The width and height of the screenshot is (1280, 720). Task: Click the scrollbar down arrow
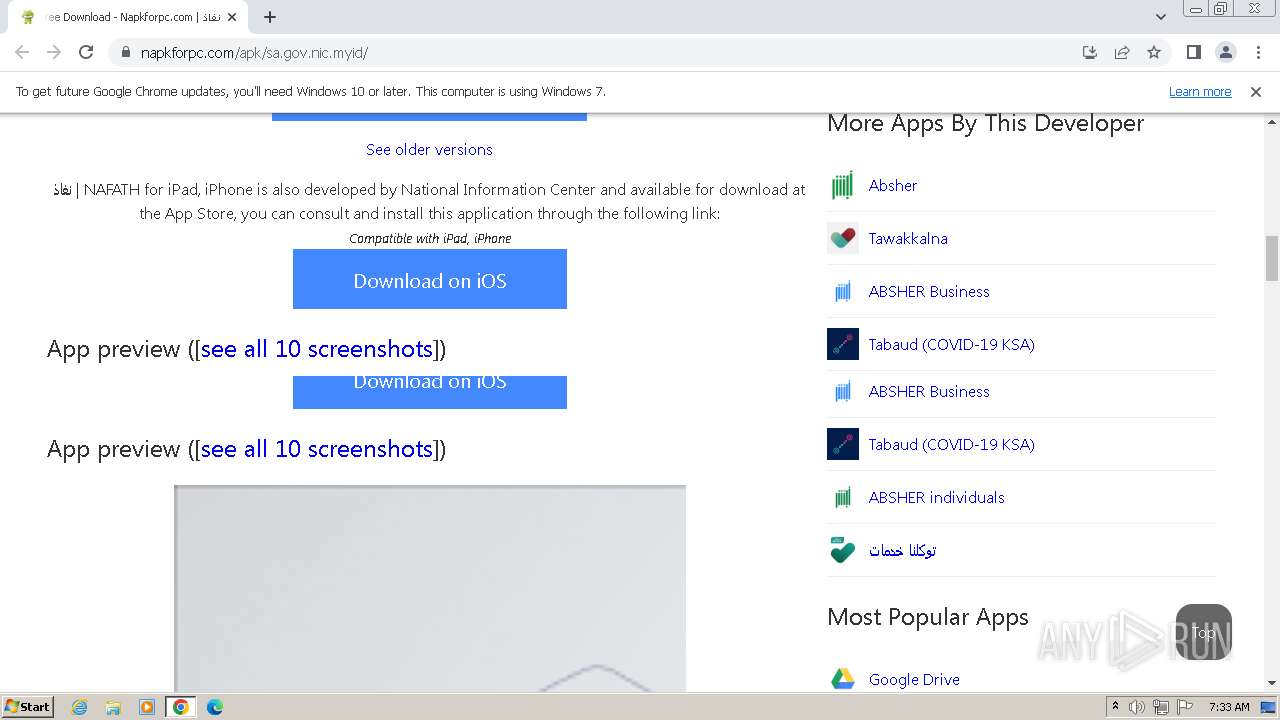click(x=1271, y=684)
